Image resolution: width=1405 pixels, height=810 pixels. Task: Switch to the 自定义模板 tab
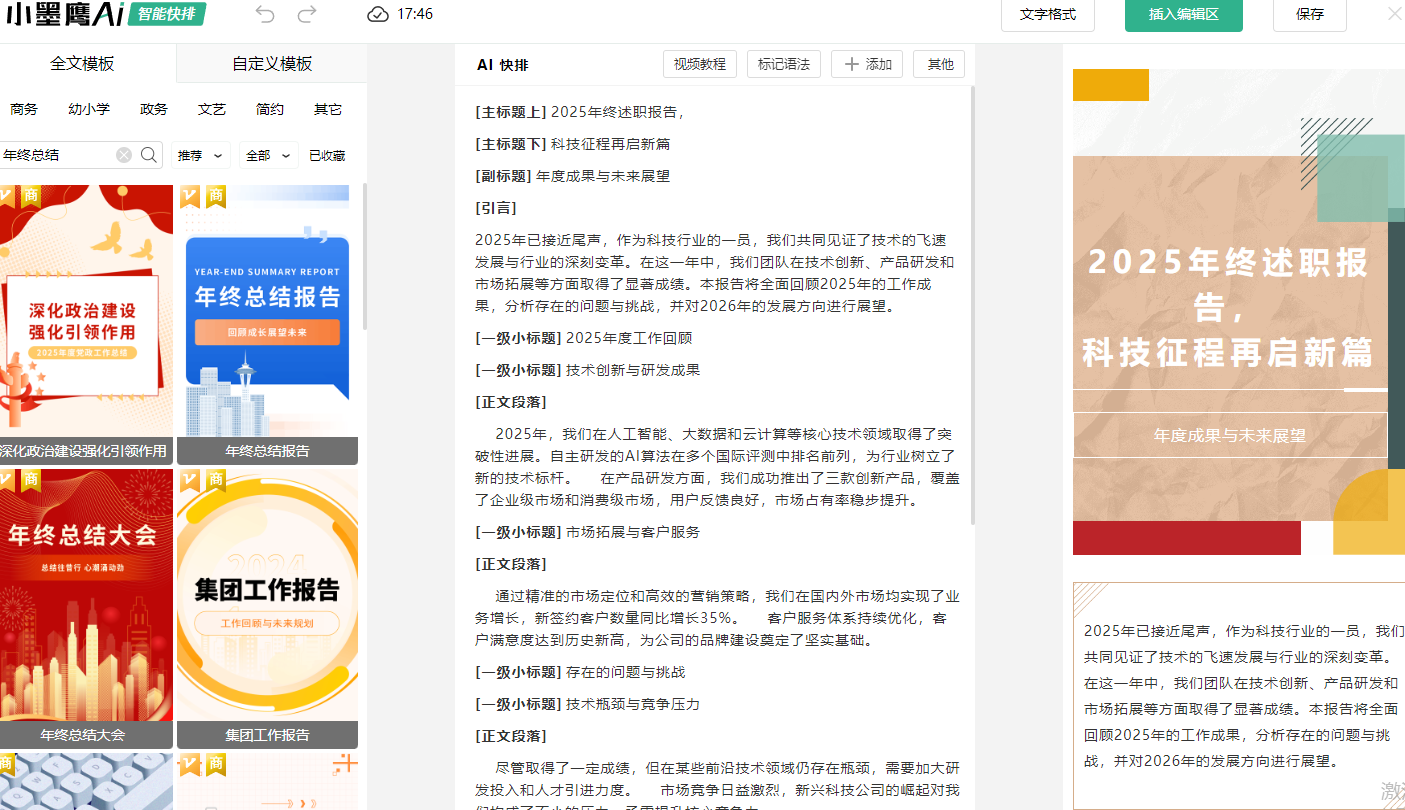[x=272, y=64]
